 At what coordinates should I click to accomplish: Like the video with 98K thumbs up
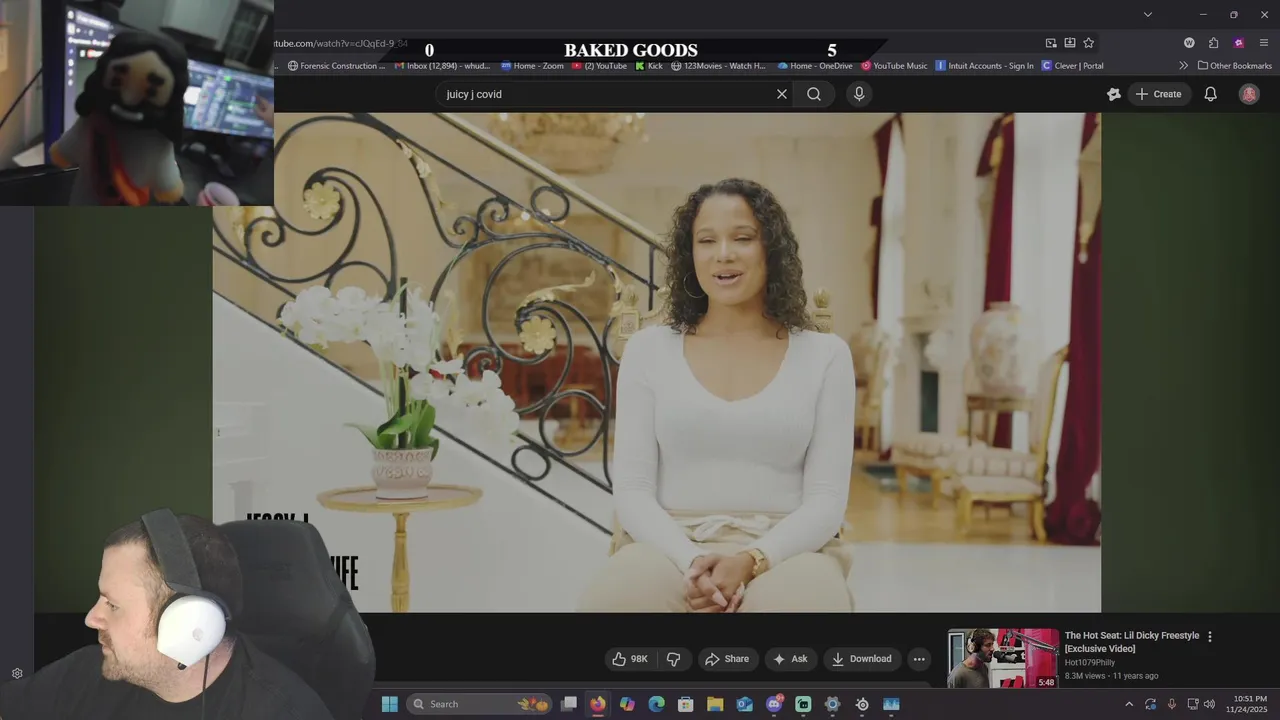[x=630, y=659]
